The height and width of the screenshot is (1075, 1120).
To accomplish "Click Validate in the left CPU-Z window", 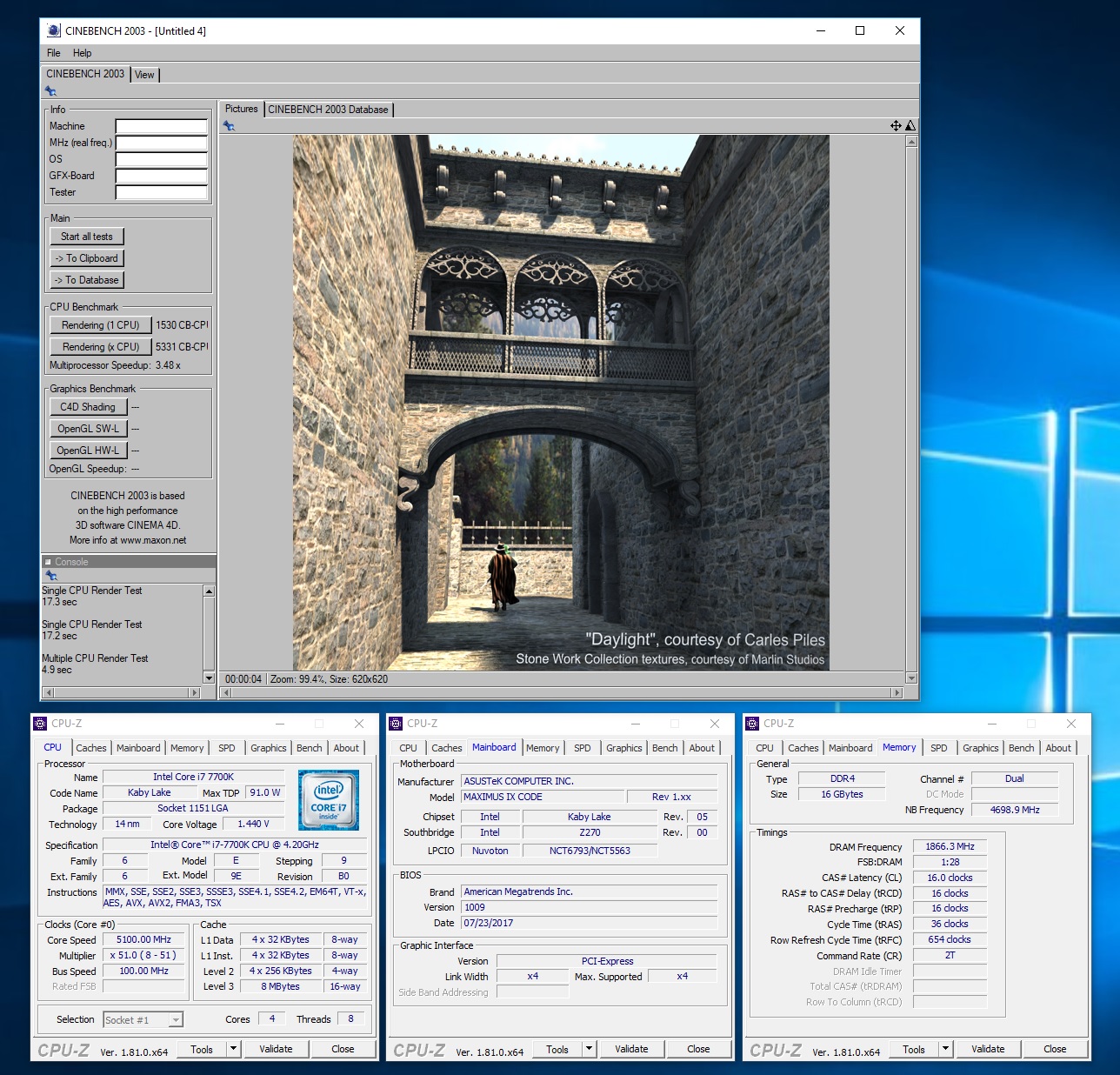I will 276,1049.
